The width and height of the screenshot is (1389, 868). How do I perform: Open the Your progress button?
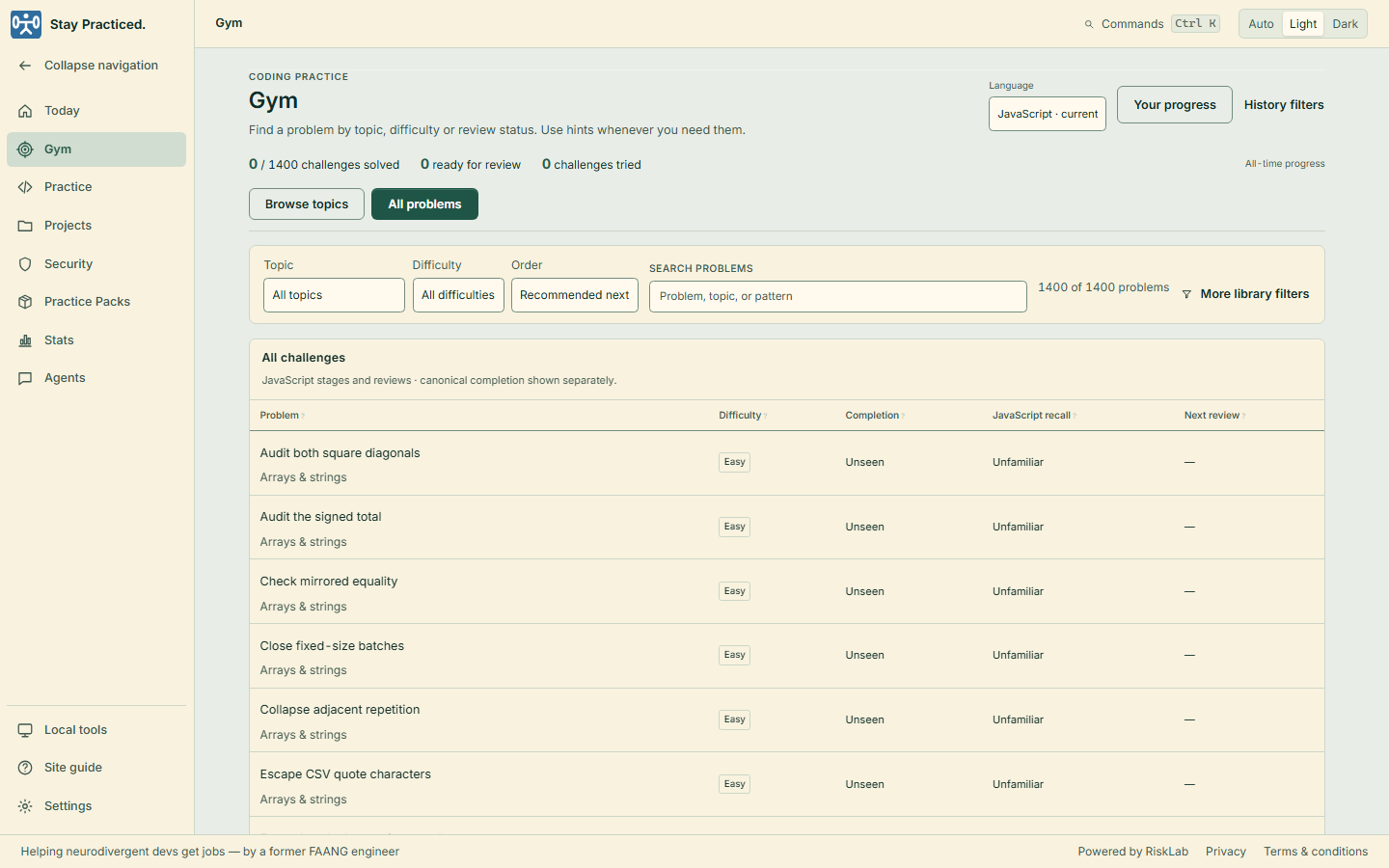[x=1175, y=105]
